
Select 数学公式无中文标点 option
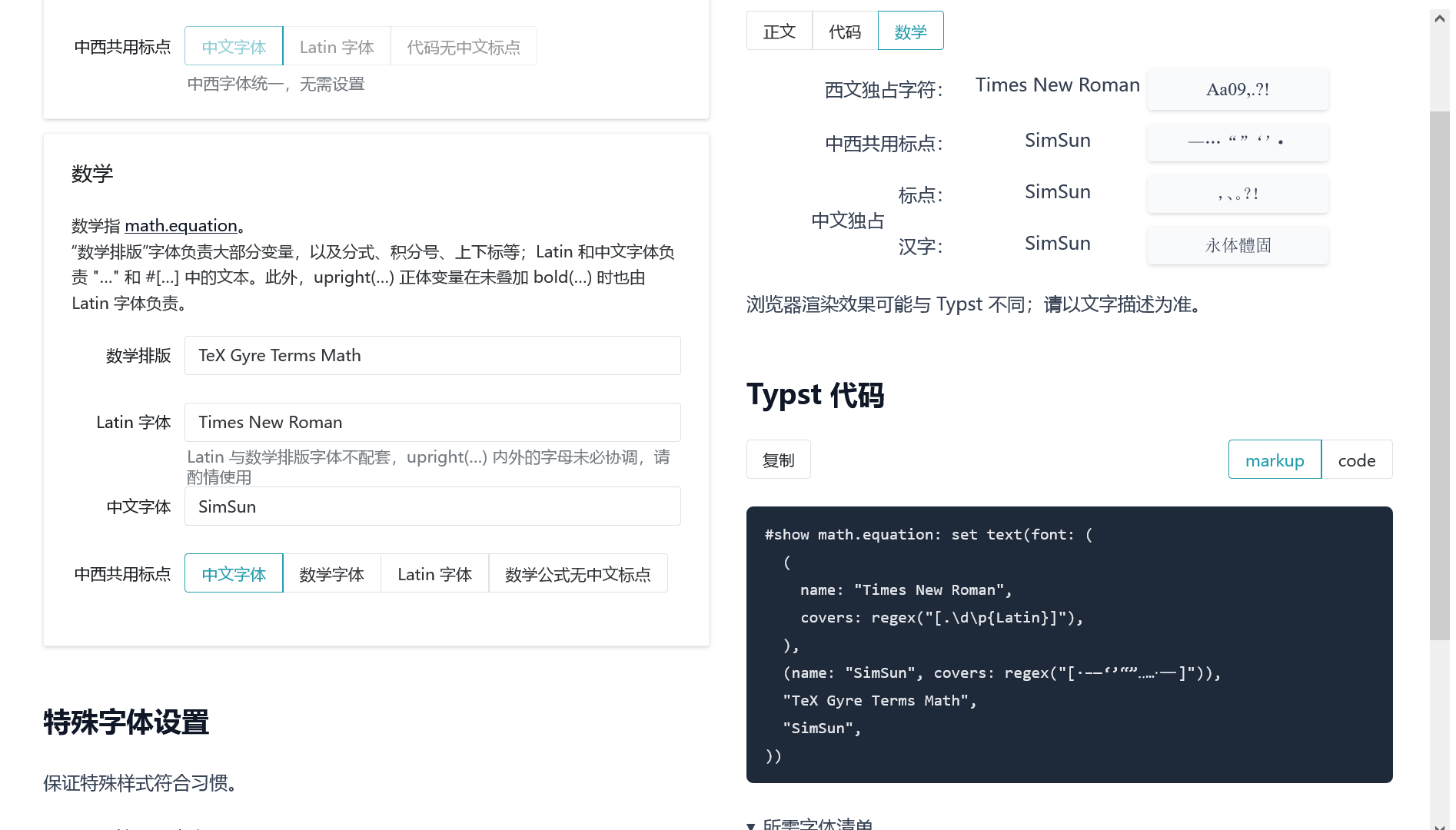pyautogui.click(x=577, y=574)
